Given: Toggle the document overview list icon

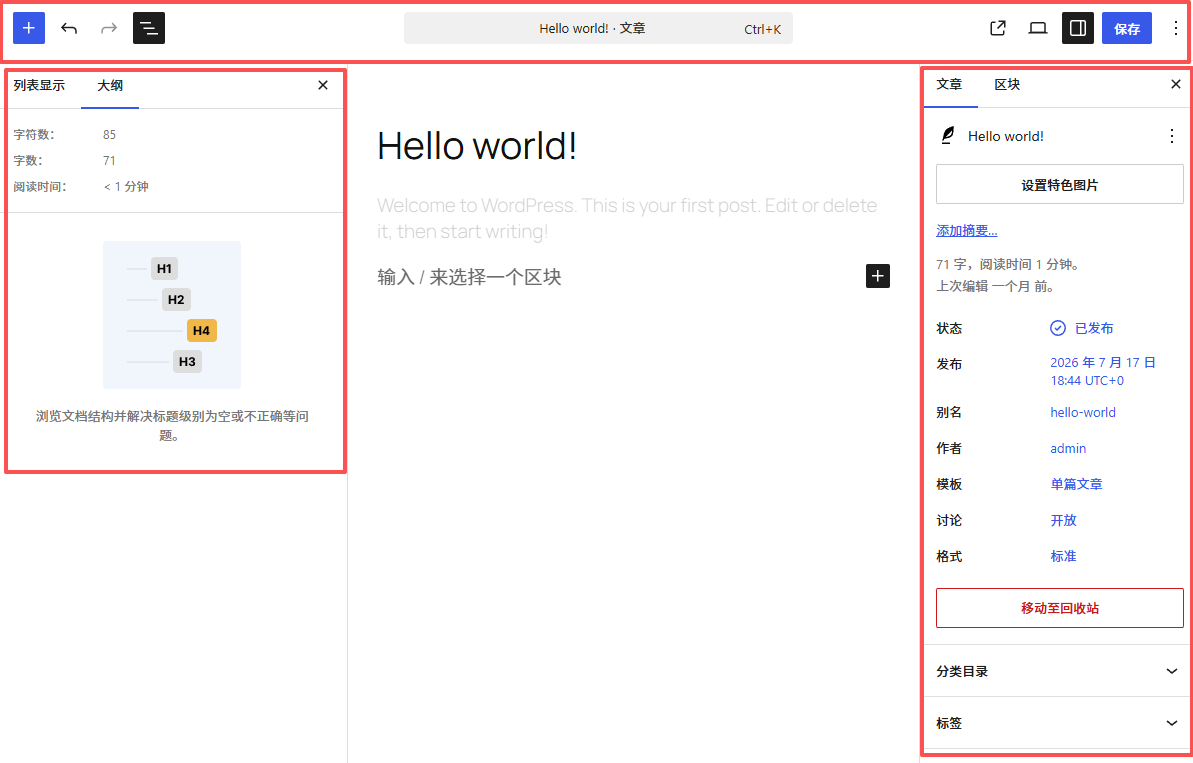Looking at the screenshot, I should point(149,28).
